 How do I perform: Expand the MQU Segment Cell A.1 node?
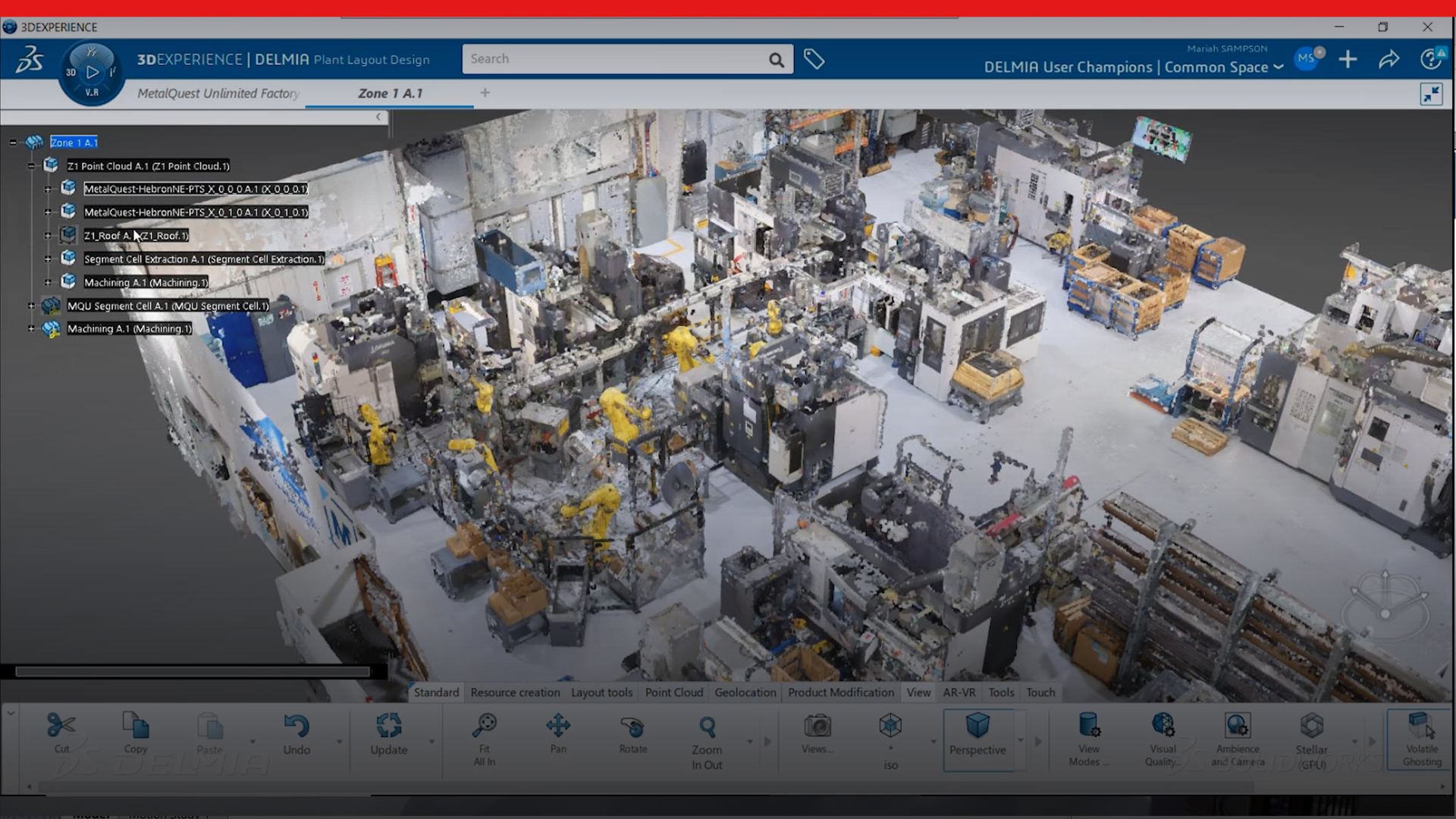[31, 306]
